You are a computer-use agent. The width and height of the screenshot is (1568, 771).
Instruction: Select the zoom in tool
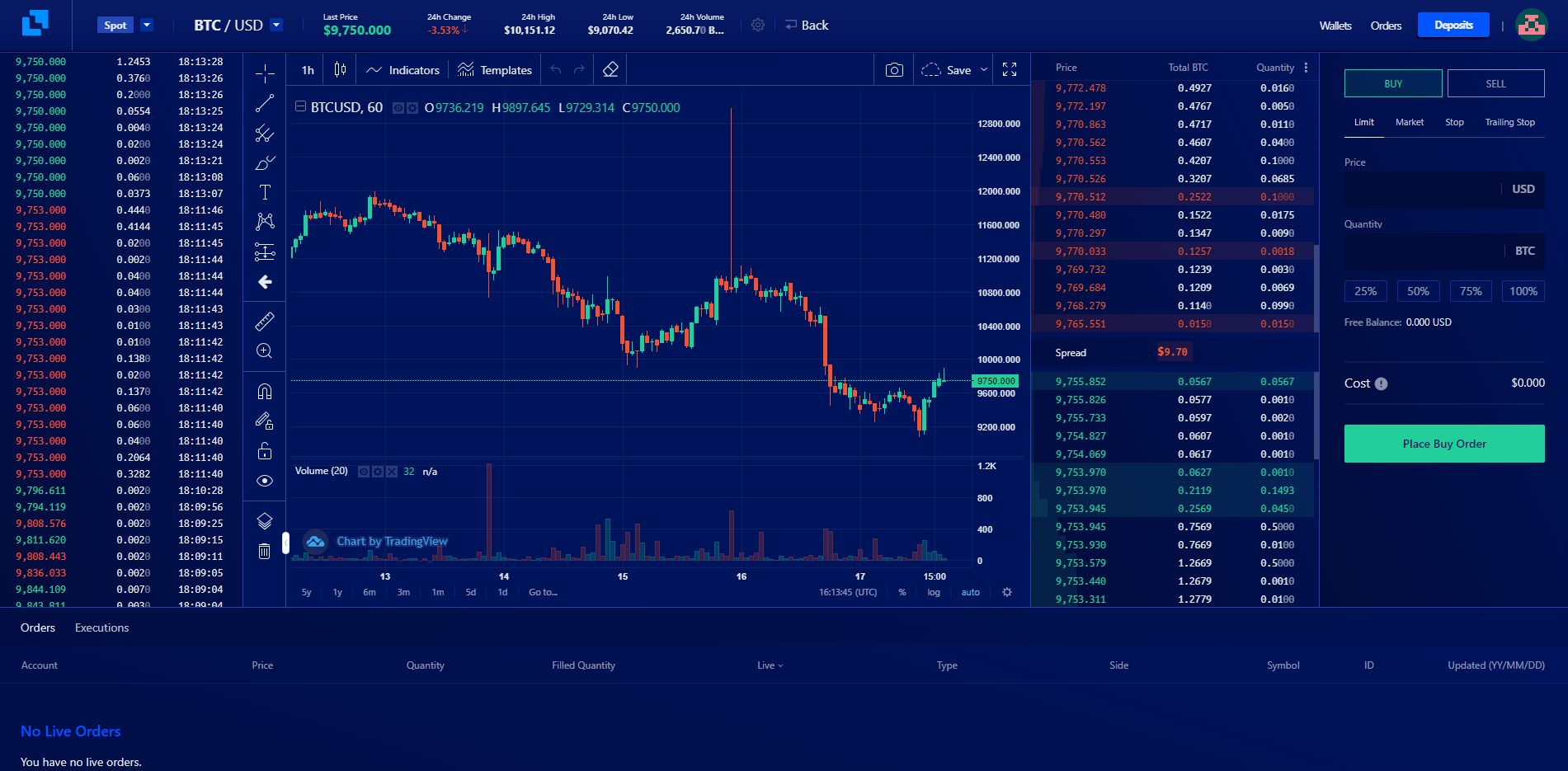[265, 351]
